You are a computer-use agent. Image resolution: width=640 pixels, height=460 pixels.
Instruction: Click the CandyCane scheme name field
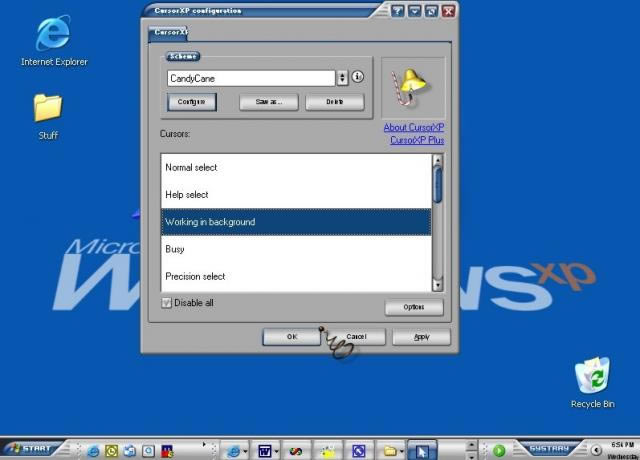(x=251, y=78)
